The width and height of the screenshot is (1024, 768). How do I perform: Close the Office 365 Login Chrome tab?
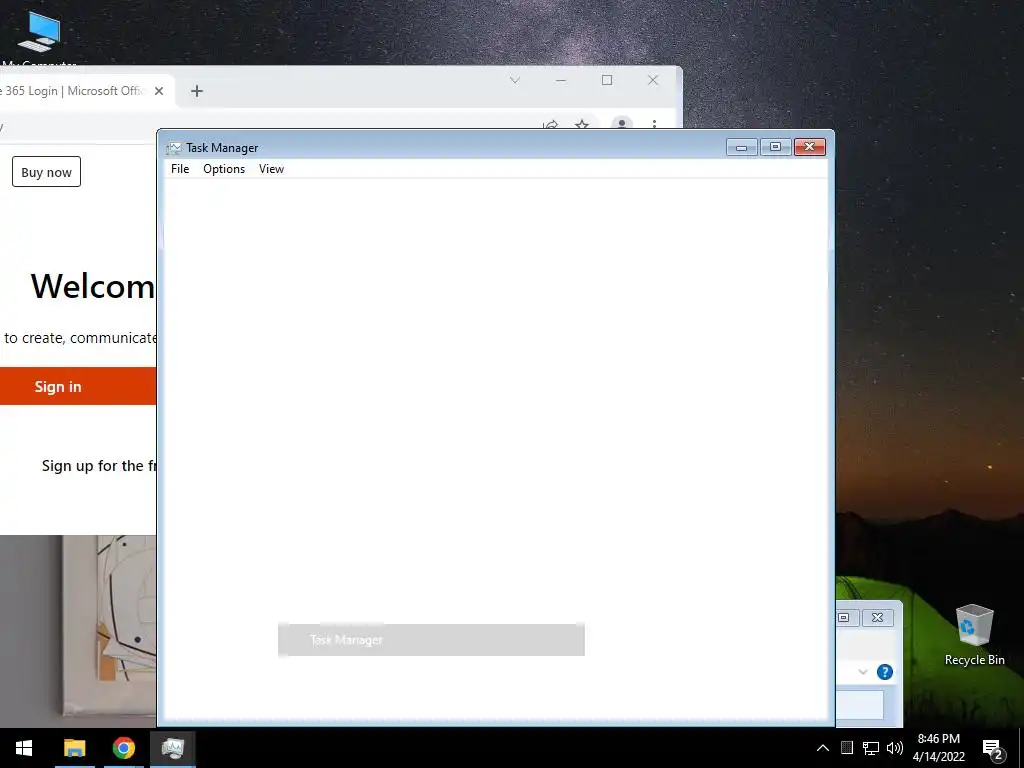(x=159, y=91)
